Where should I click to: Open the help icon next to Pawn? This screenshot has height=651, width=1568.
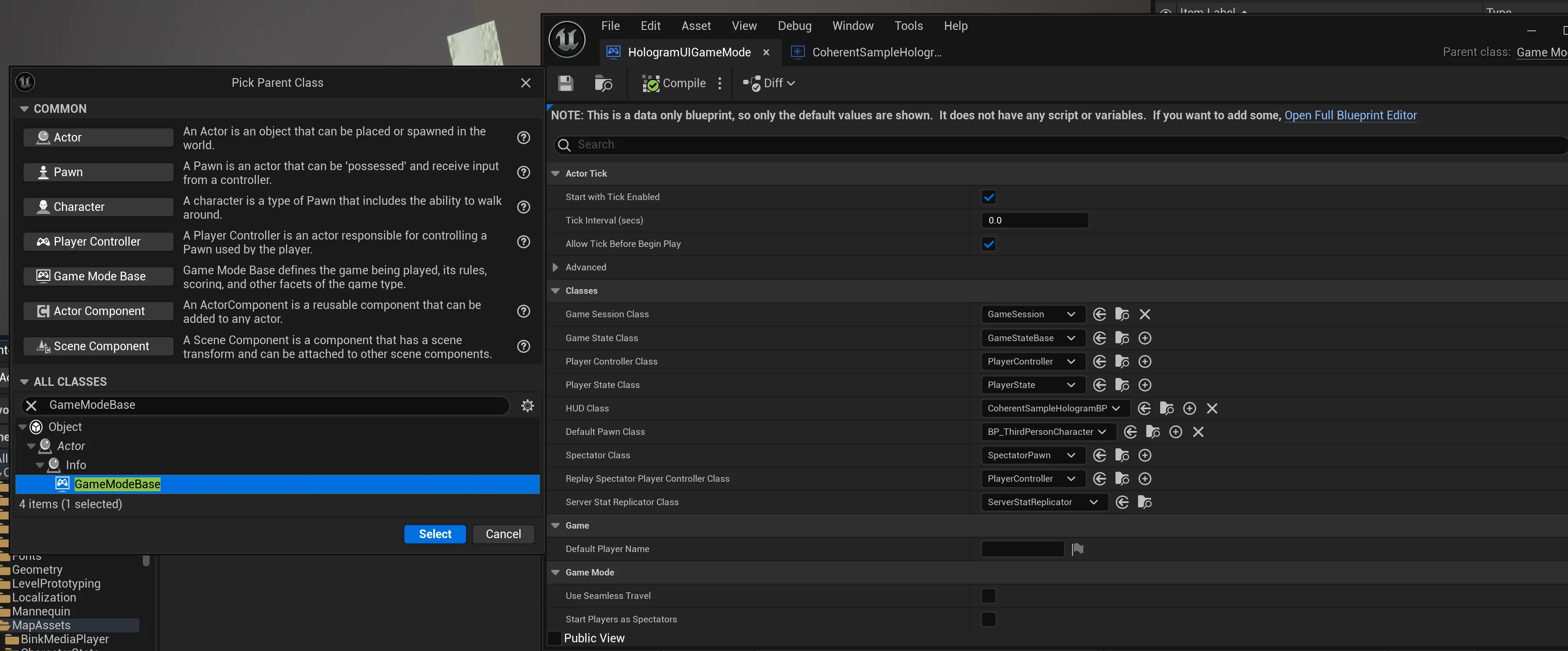[x=523, y=172]
